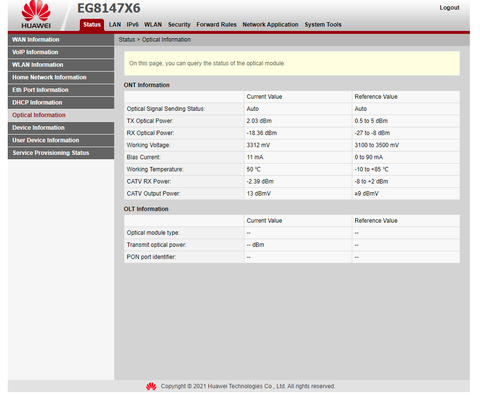
Task: Select the RX Optical Power label
Action: [x=150, y=133]
